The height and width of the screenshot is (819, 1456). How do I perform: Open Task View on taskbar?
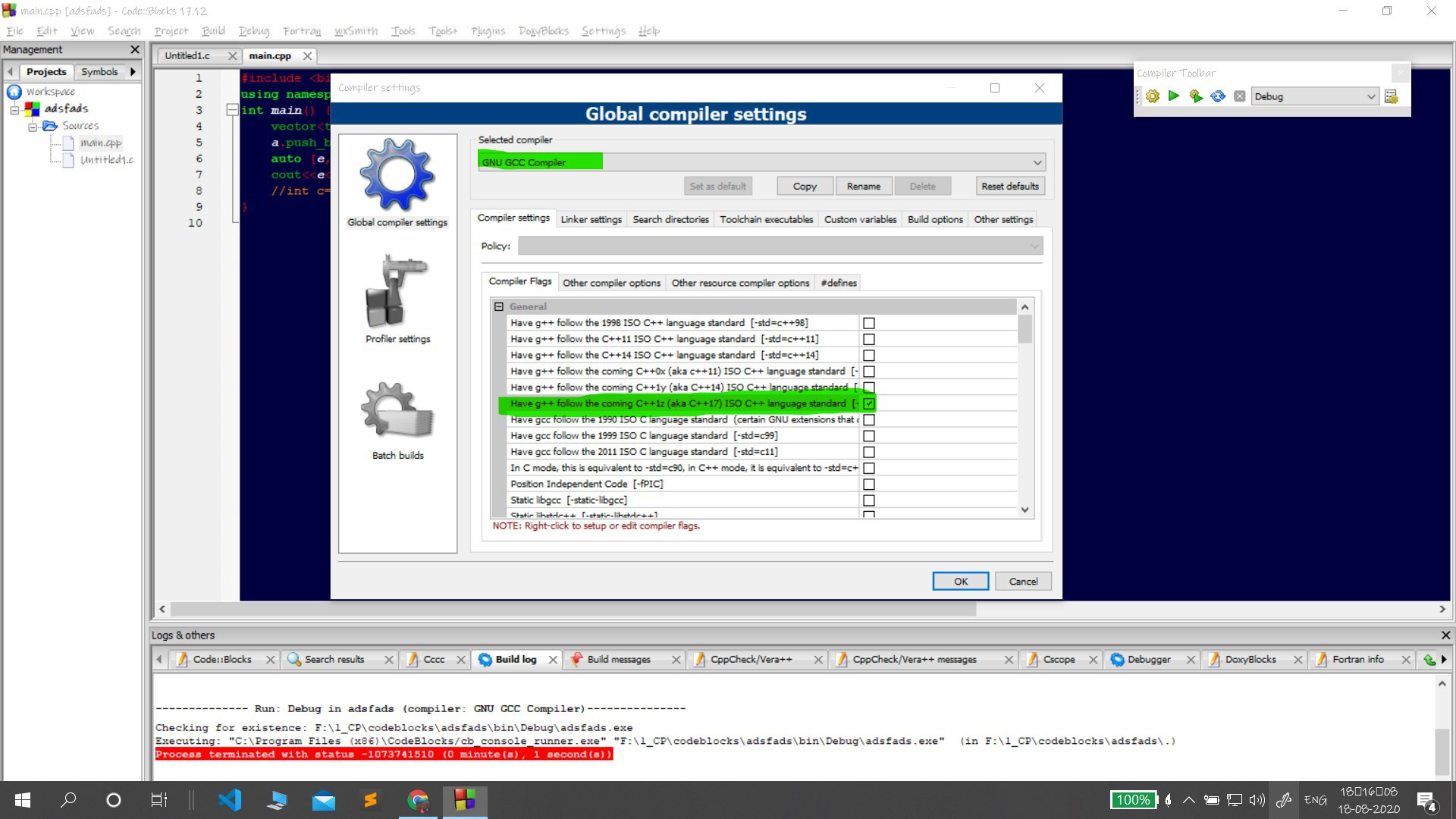(x=158, y=800)
